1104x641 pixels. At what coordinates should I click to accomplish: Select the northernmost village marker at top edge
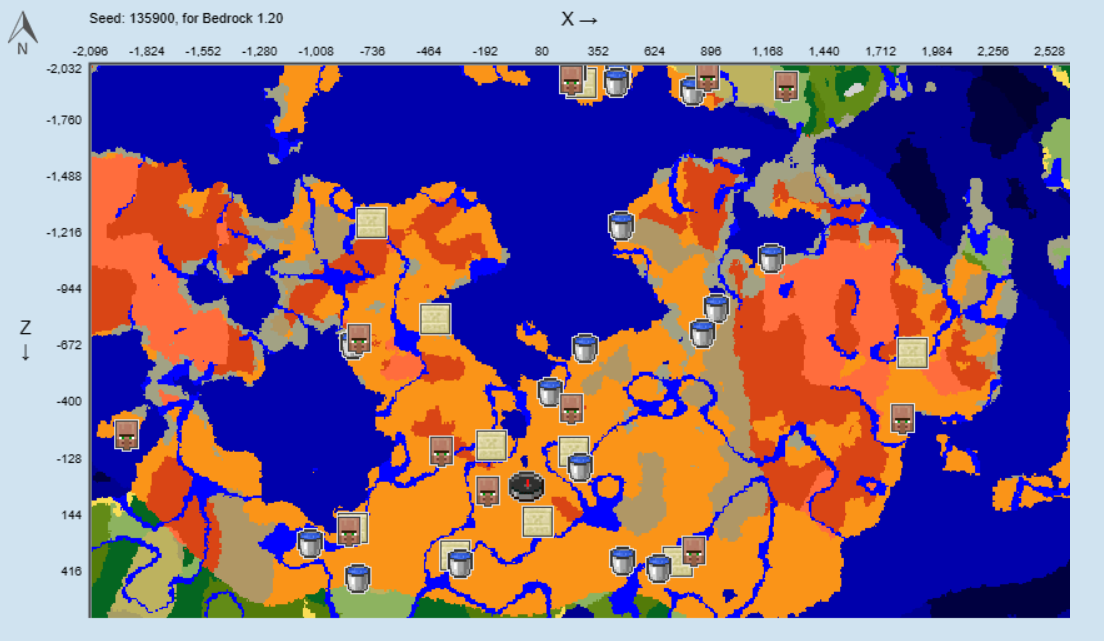point(570,78)
